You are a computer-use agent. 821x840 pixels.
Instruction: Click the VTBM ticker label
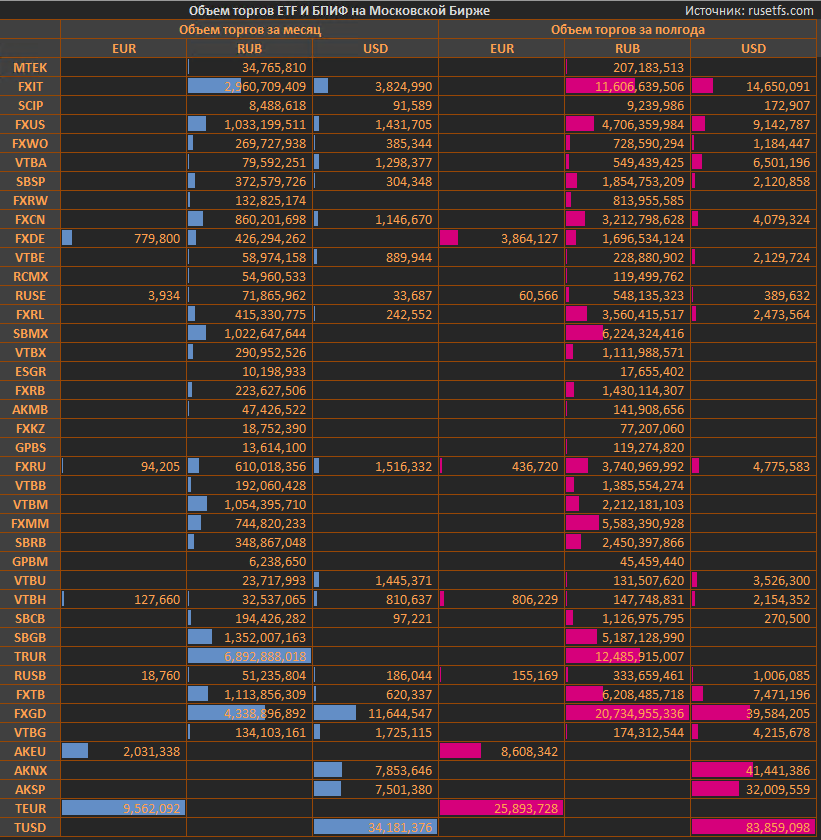click(x=30, y=505)
